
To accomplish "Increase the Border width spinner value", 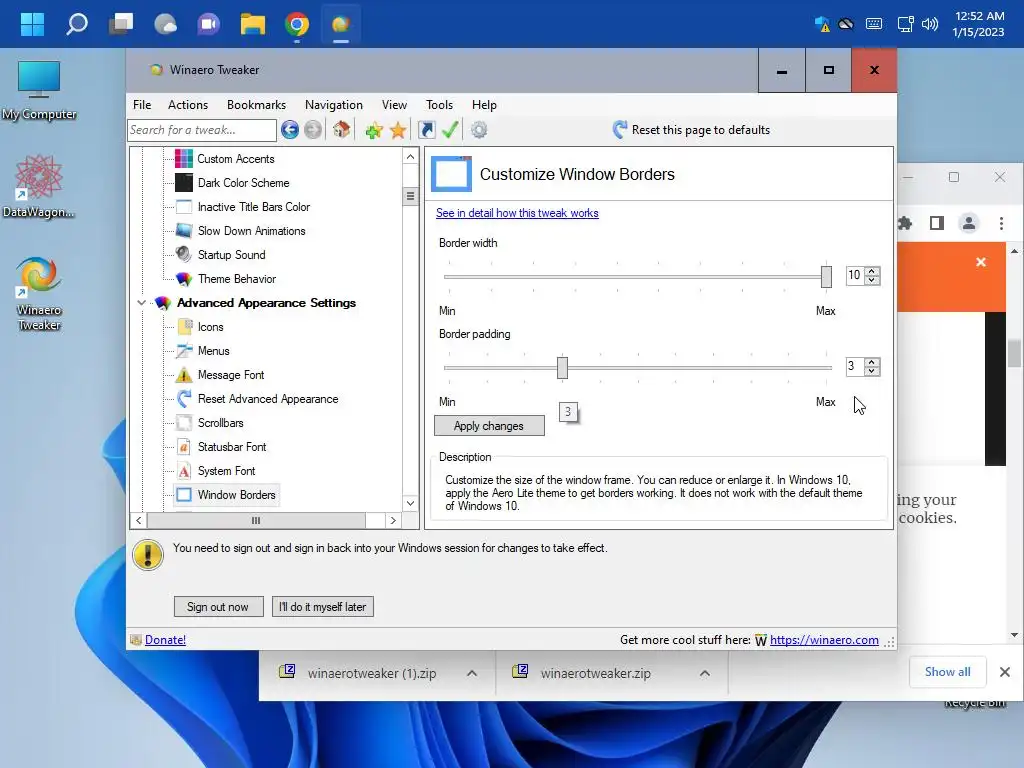I will pyautogui.click(x=872, y=271).
